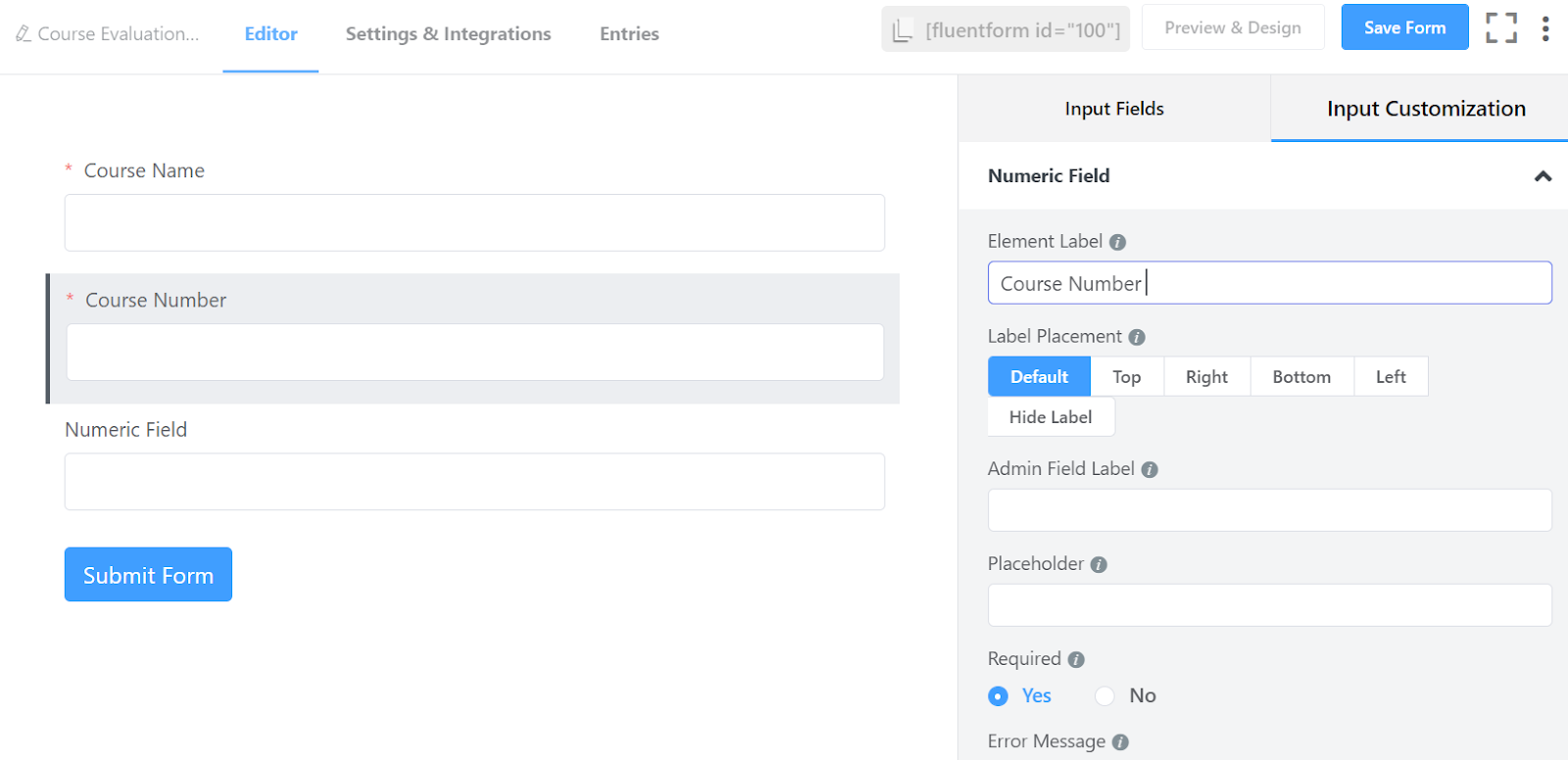Switch to the Input Fields tab
Viewport: 1568px width, 760px height.
point(1114,109)
